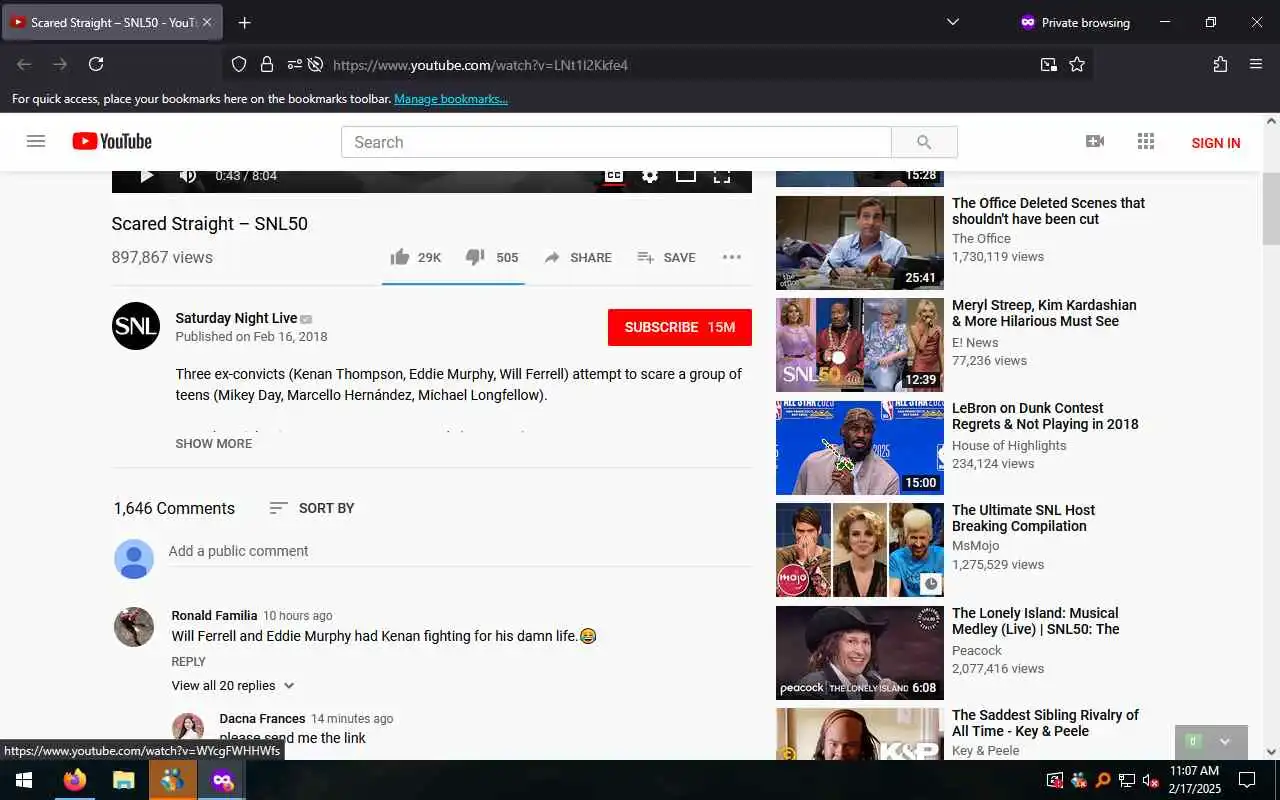Viewport: 1280px width, 800px height.
Task: Launch Firefox from the taskbar
Action: tap(75, 780)
